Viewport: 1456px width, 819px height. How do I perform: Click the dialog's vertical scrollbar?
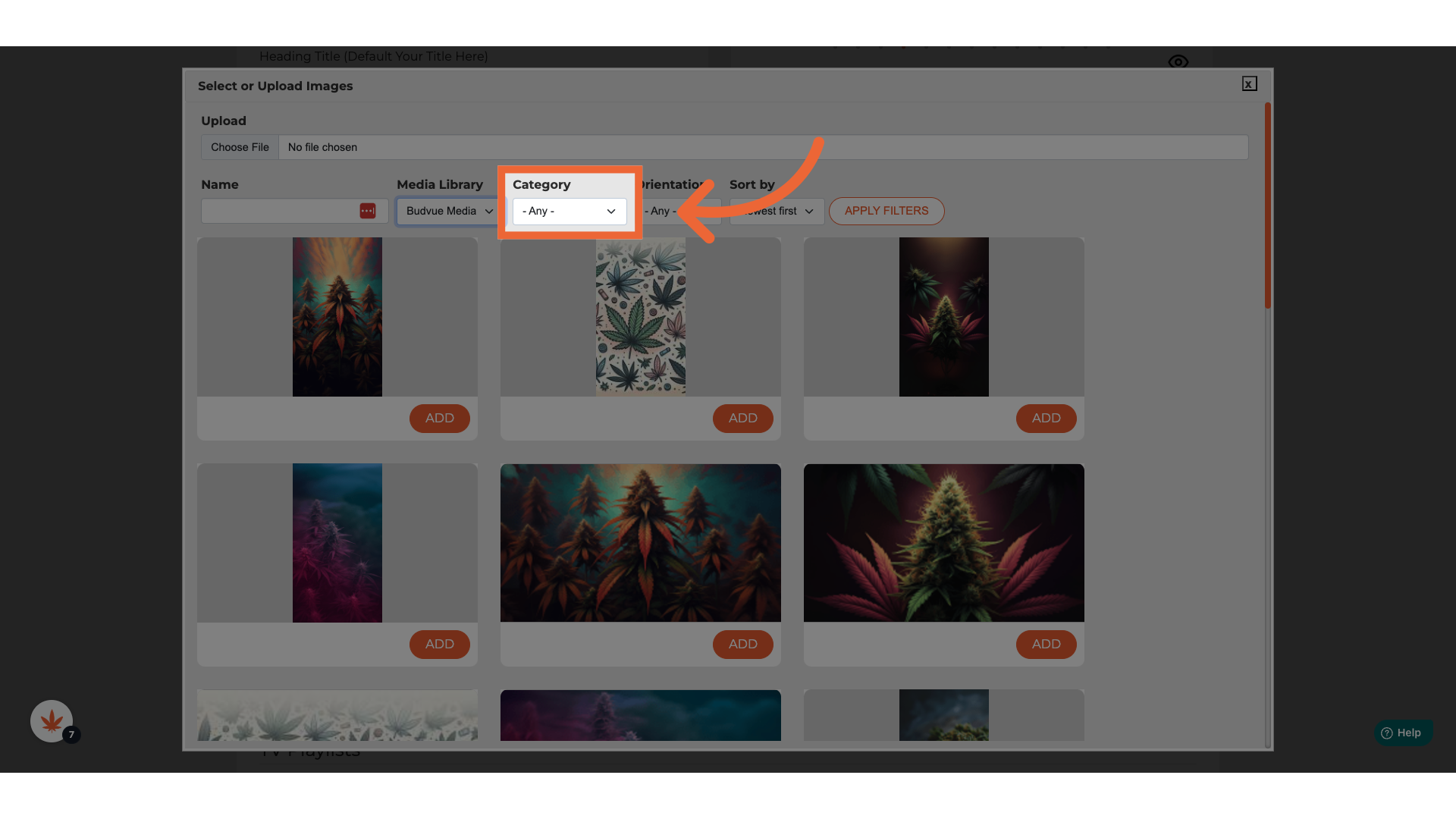(1267, 206)
